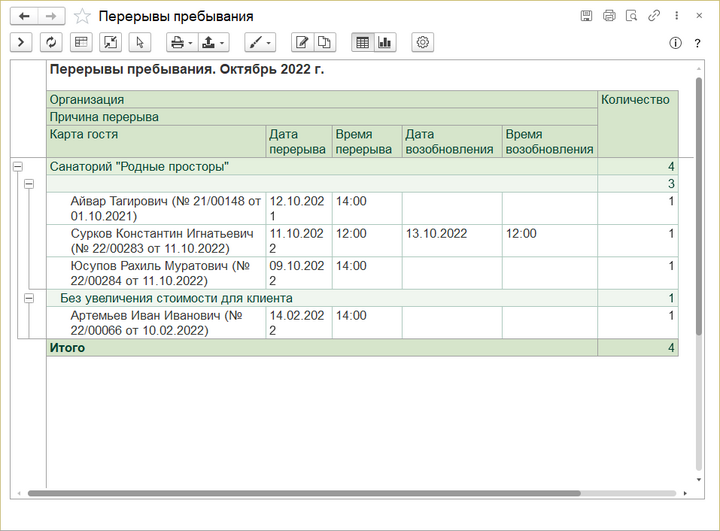Open the print dropdown in toolbar

click(182, 42)
